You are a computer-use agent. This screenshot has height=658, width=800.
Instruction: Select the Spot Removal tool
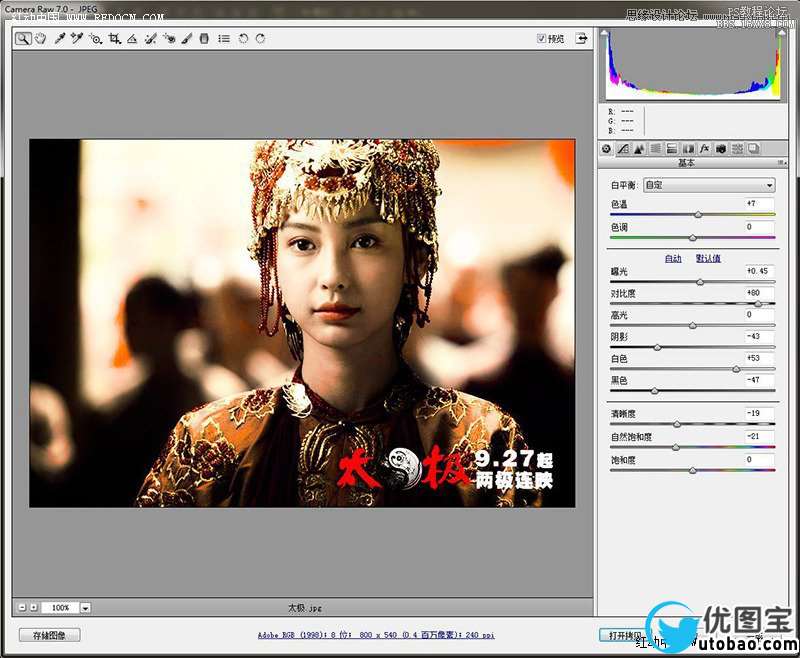pos(151,38)
